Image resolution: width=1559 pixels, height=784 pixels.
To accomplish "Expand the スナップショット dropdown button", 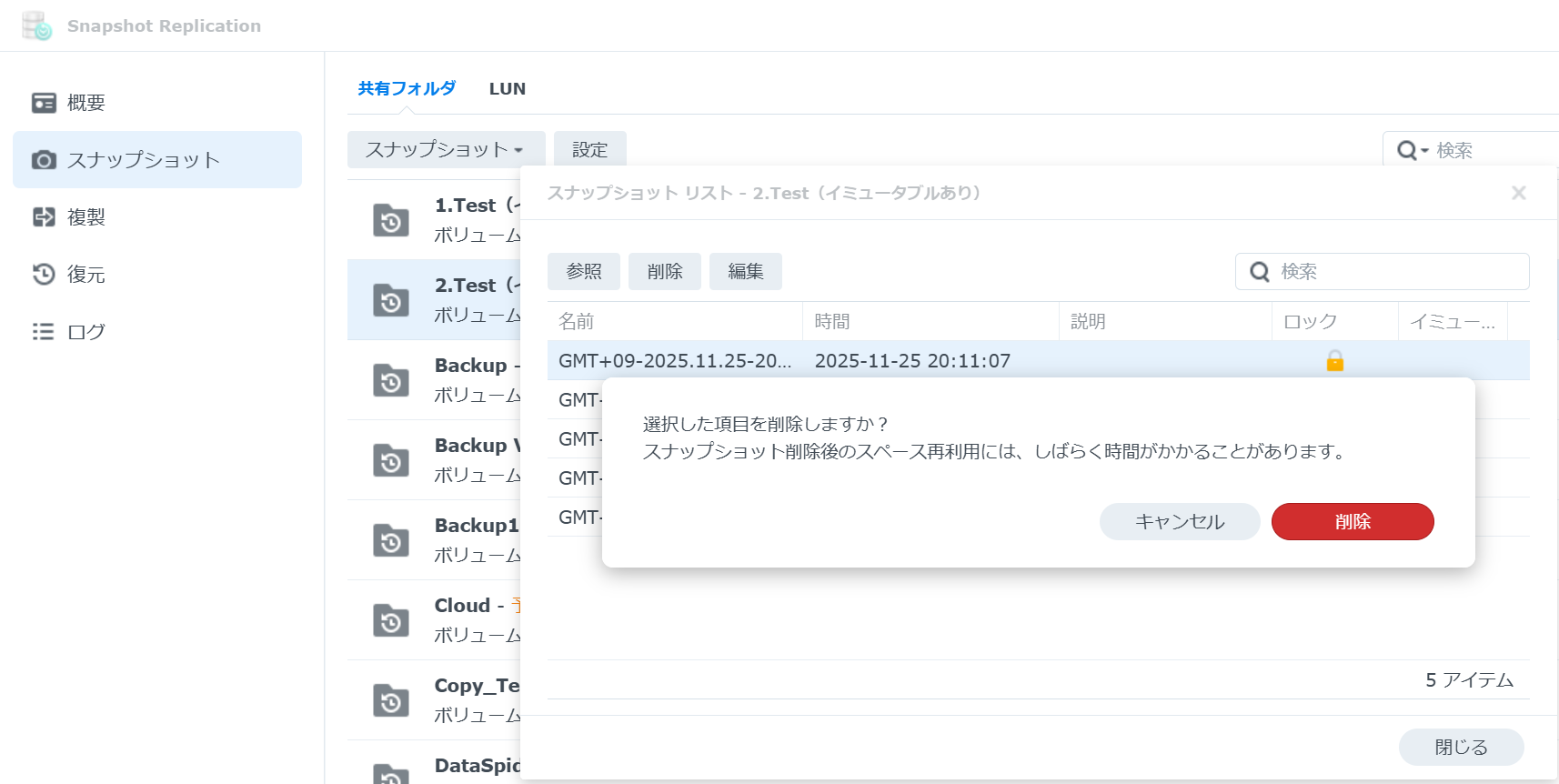I will coord(445,150).
